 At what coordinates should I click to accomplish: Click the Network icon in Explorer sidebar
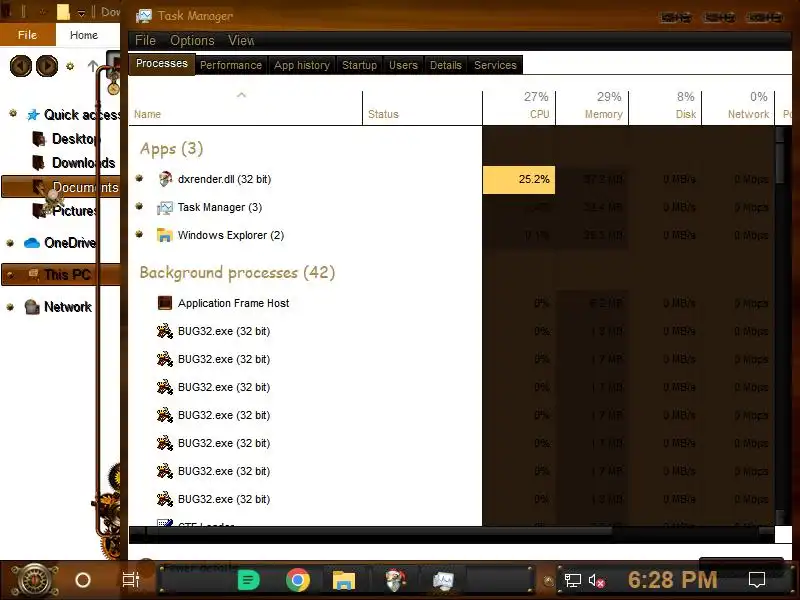[x=32, y=307]
